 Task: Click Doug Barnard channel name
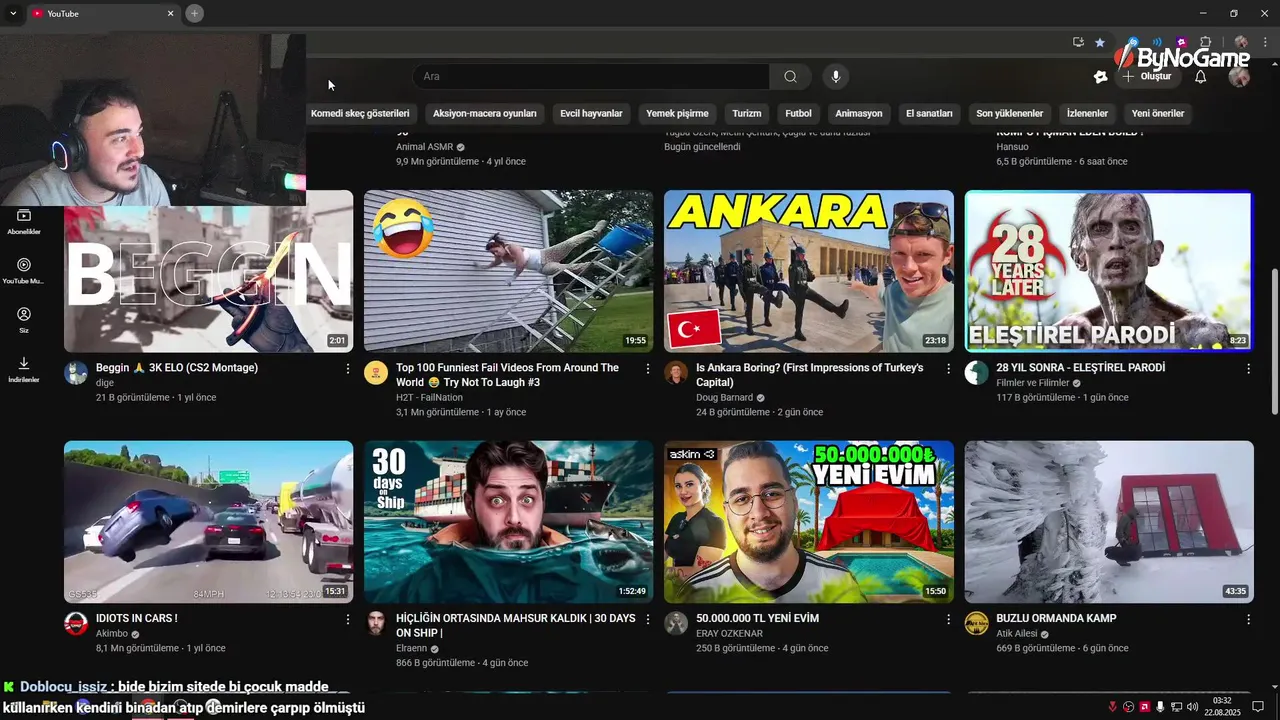click(x=724, y=397)
